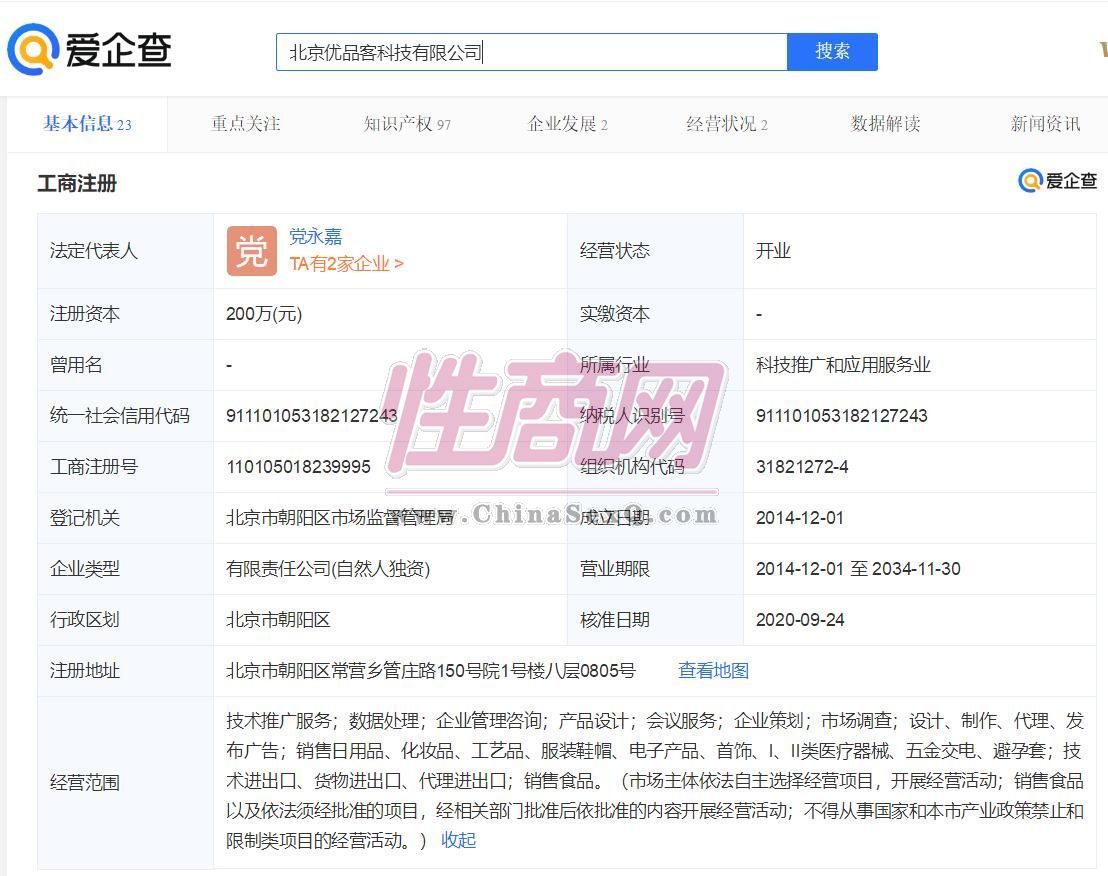Go to the 知识产权 tab
The height and width of the screenshot is (876, 1108).
406,124
